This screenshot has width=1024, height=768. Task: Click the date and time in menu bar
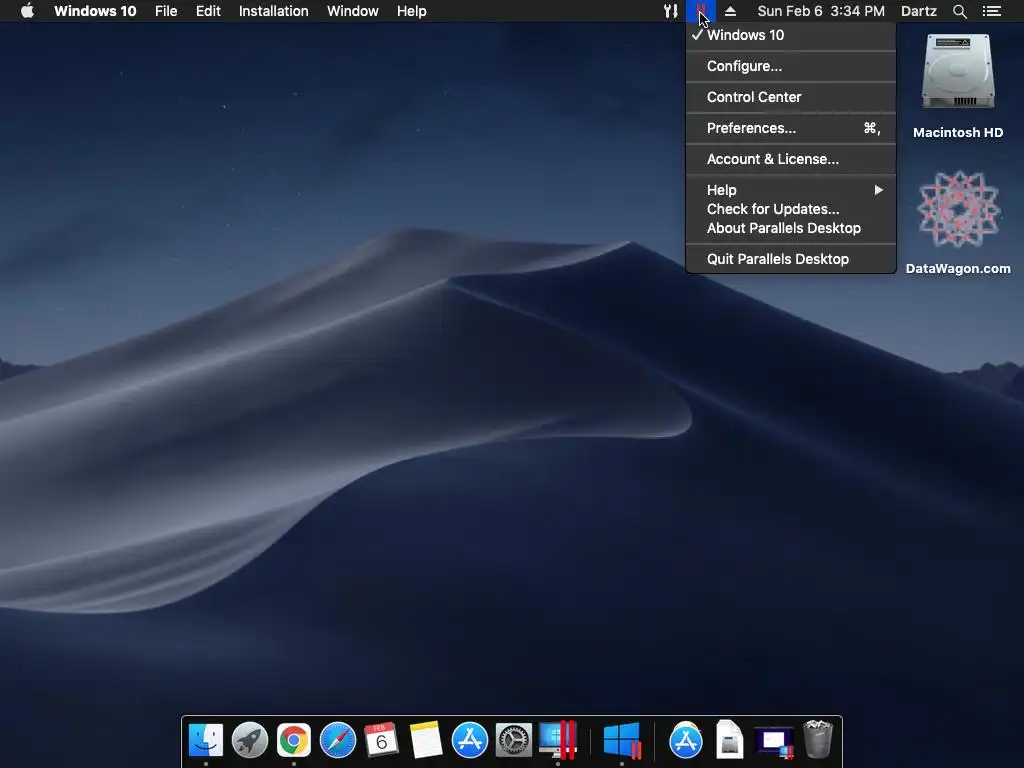pyautogui.click(x=821, y=11)
